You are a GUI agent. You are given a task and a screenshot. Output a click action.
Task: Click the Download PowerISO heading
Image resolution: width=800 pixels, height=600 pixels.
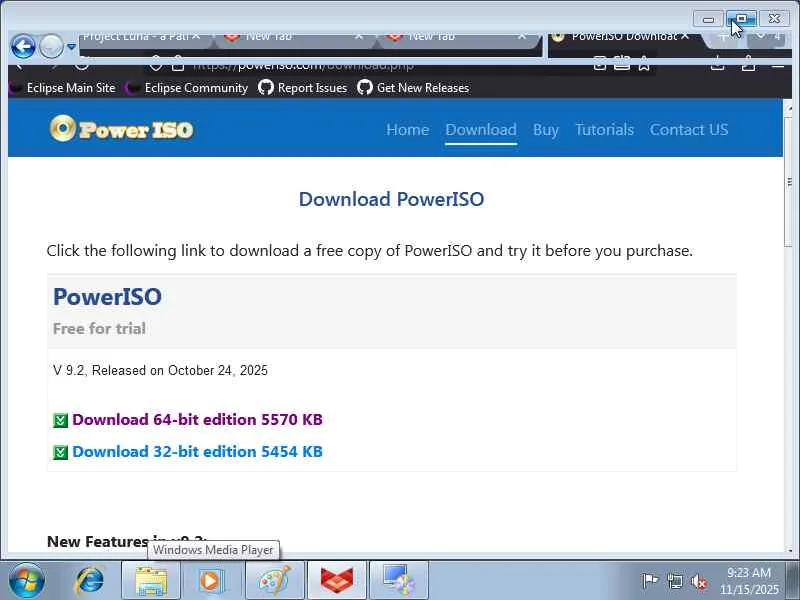pos(391,199)
